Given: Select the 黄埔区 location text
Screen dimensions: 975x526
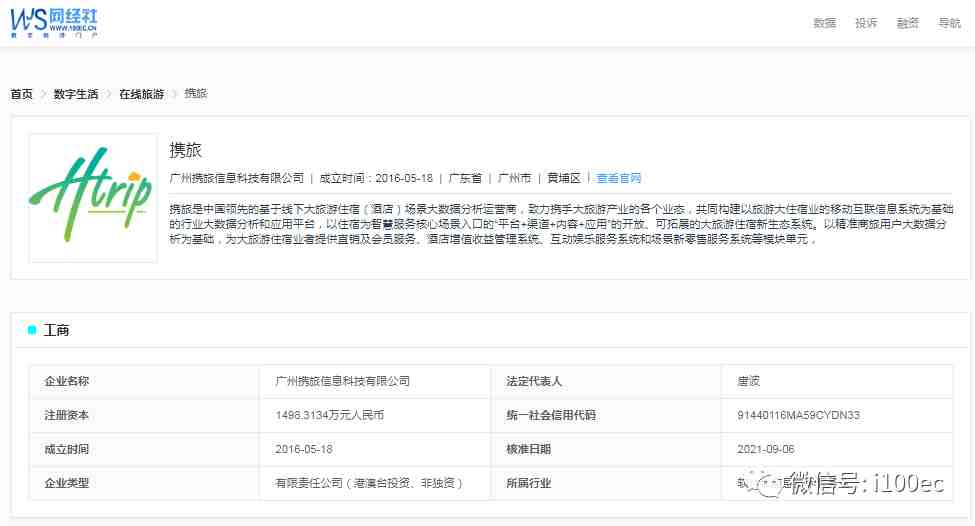Looking at the screenshot, I should click(x=564, y=178).
